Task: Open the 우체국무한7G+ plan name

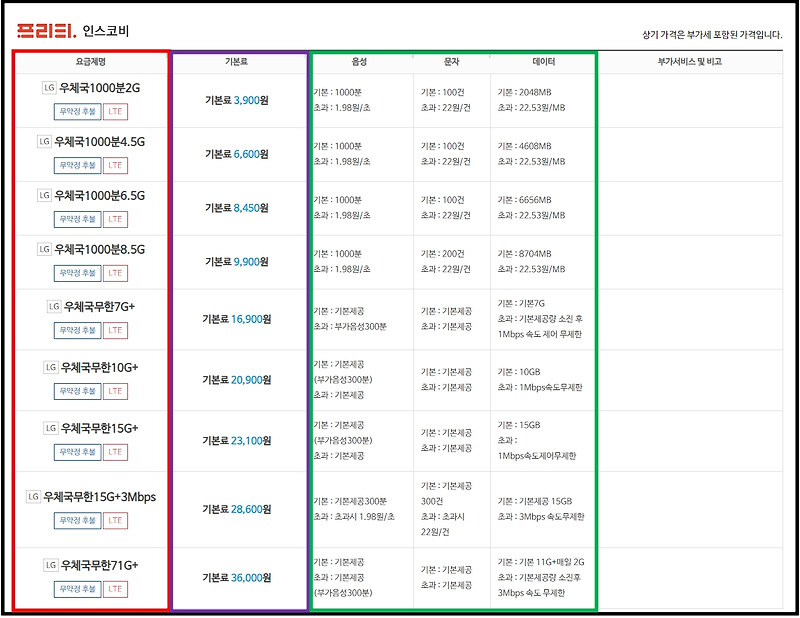Action: 99,306
